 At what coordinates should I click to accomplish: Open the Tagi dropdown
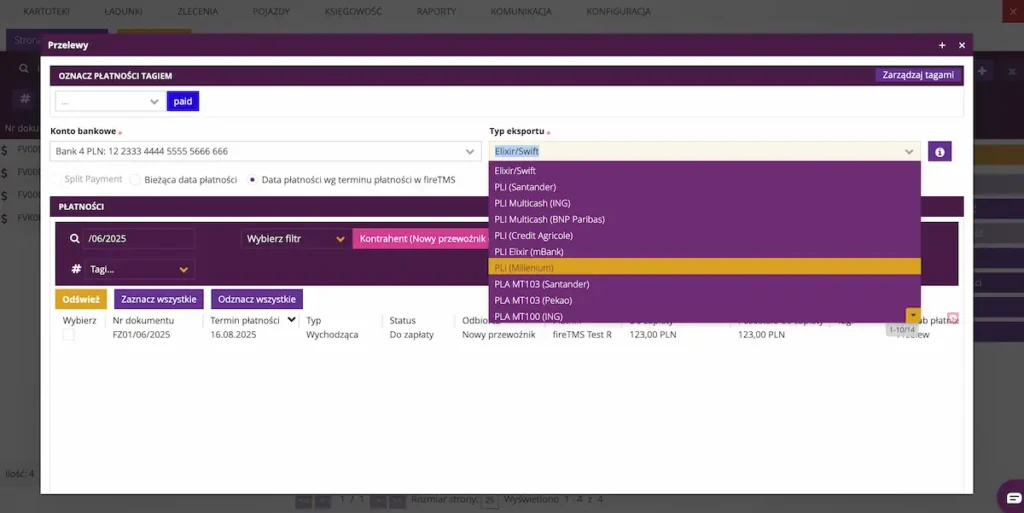click(138, 269)
